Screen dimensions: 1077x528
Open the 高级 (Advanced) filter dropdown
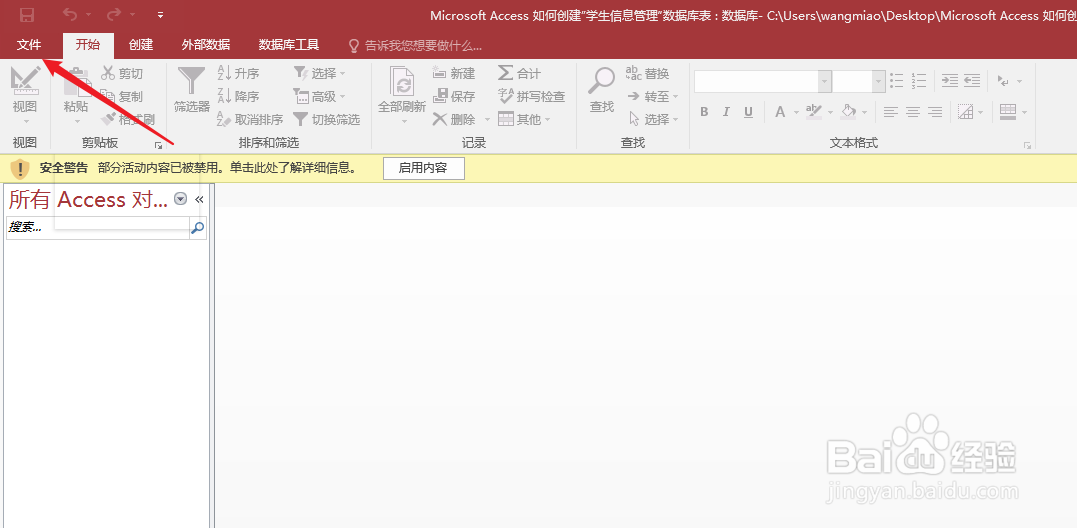(x=319, y=97)
